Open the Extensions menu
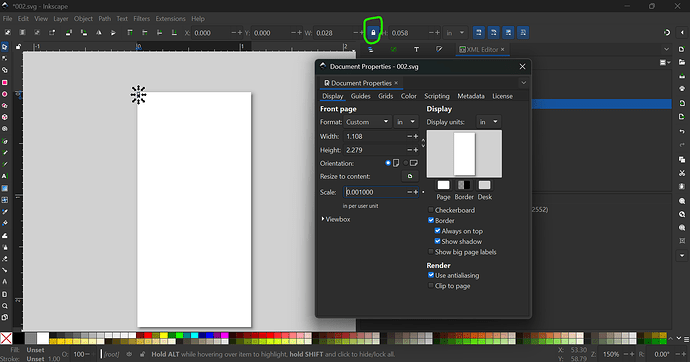 click(x=170, y=18)
